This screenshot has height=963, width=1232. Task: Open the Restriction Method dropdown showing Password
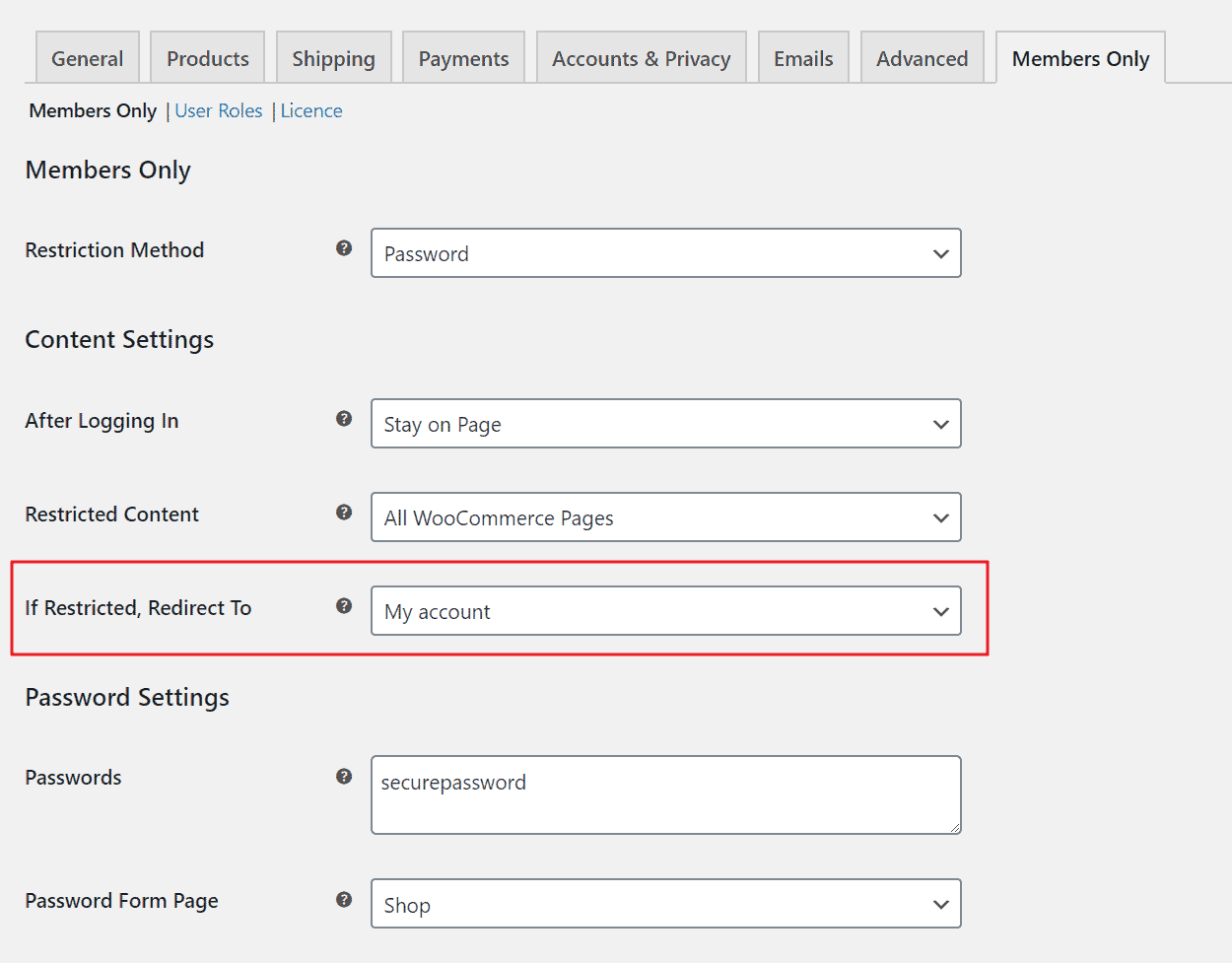pyautogui.click(x=666, y=253)
